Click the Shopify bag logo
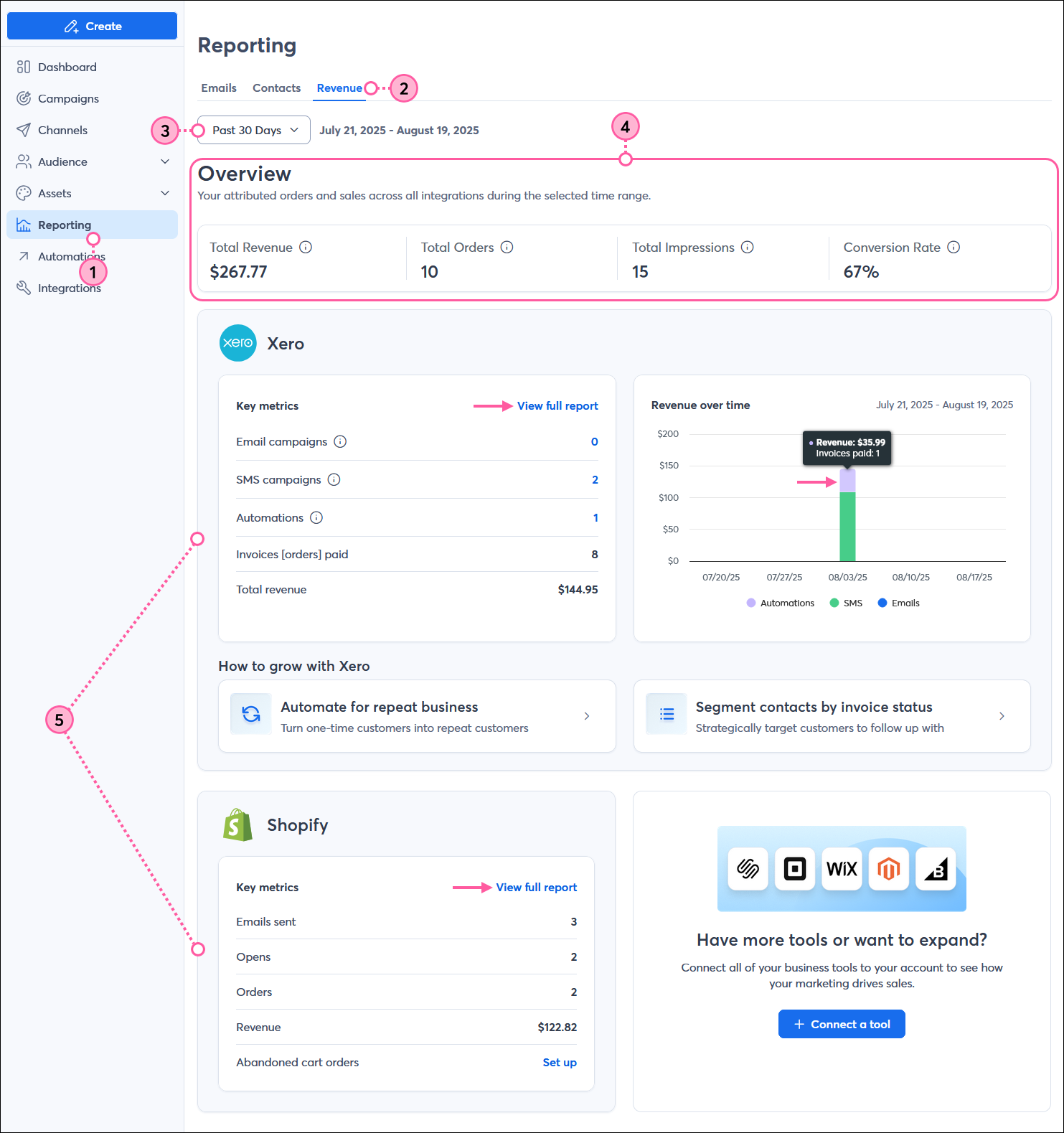Viewport: 1064px width, 1133px height. coord(237,825)
